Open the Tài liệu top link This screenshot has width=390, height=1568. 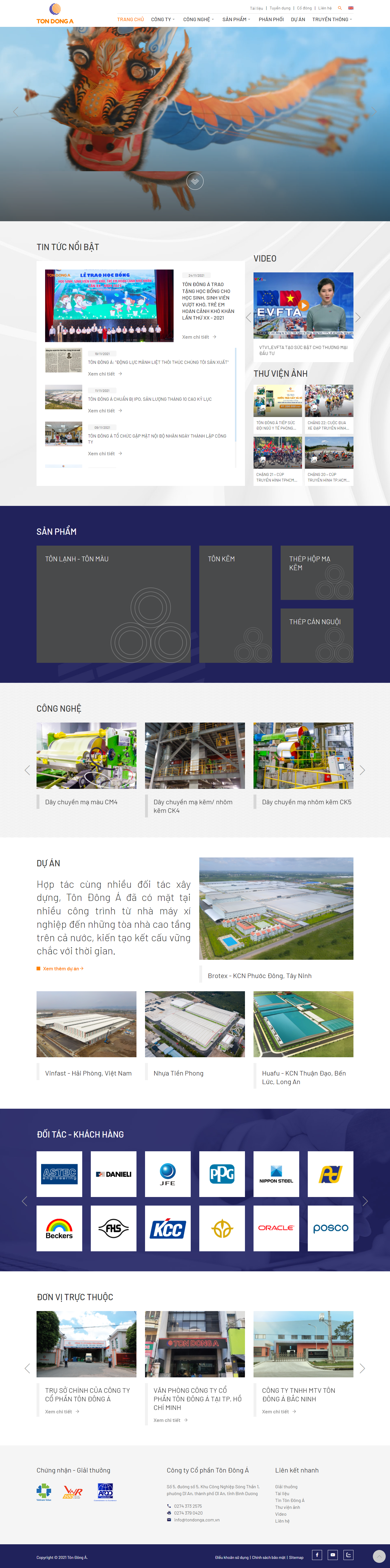(256, 9)
